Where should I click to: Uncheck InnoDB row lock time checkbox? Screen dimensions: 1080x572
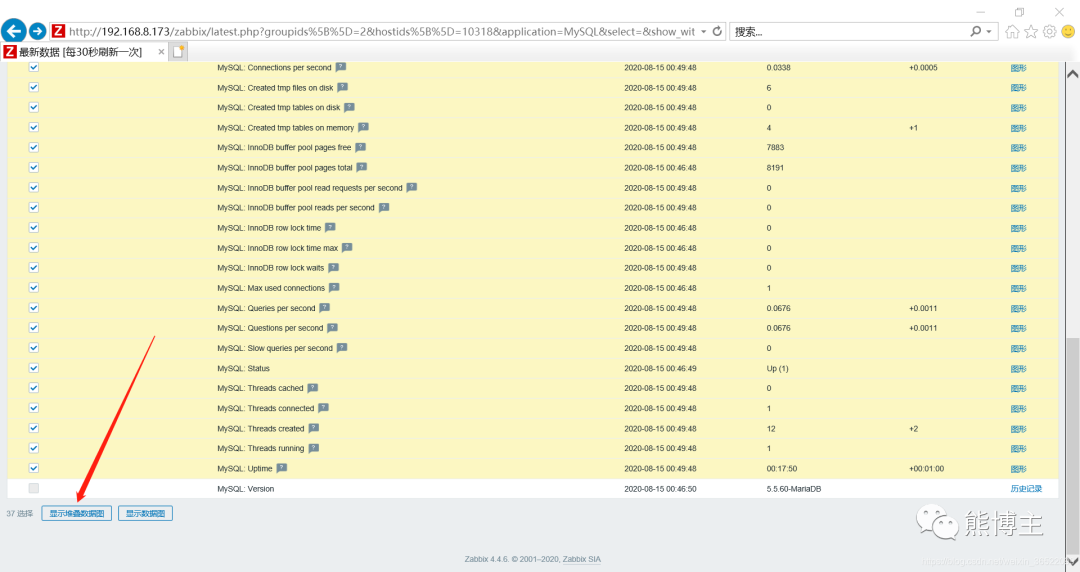[34, 227]
